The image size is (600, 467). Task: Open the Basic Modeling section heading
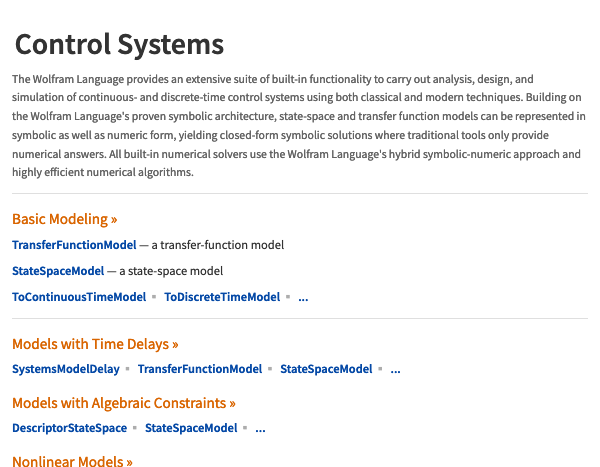tap(64, 219)
